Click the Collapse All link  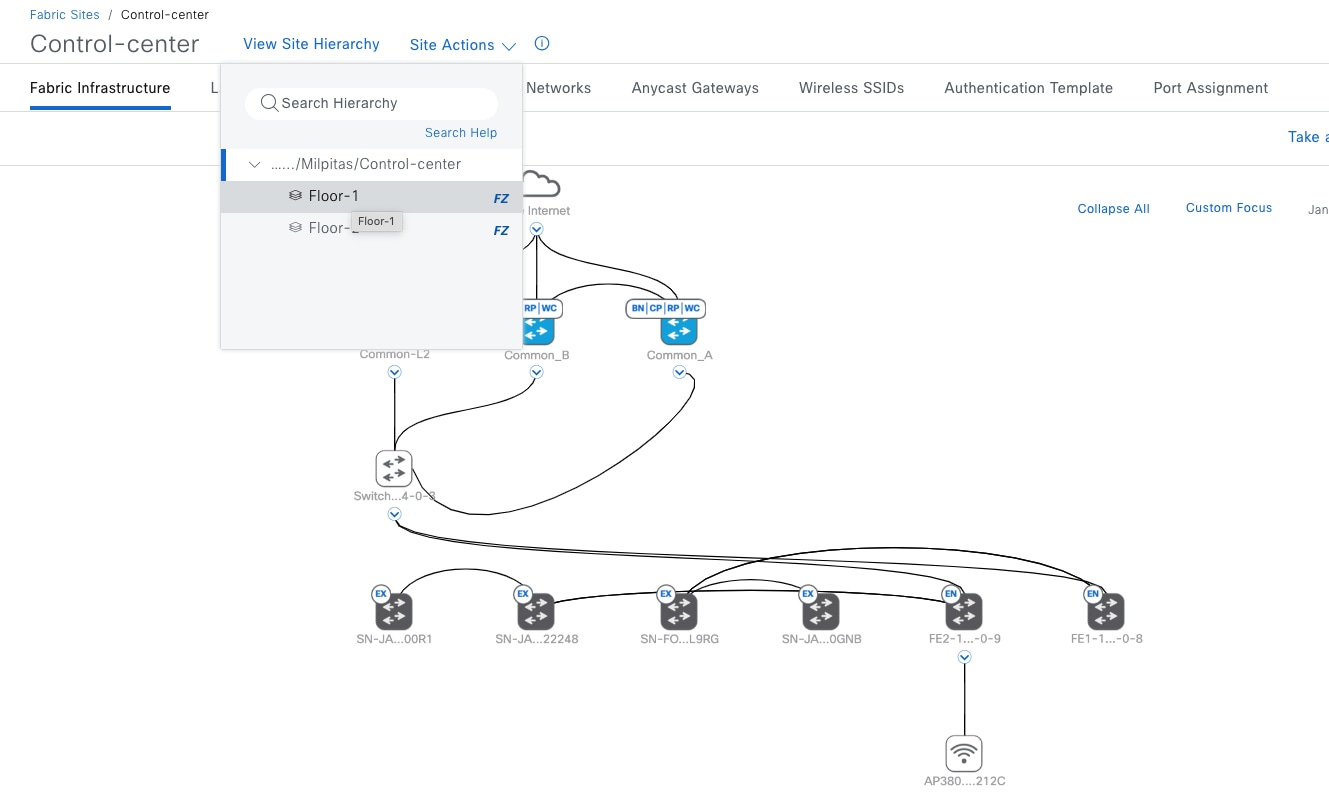[x=1113, y=208]
